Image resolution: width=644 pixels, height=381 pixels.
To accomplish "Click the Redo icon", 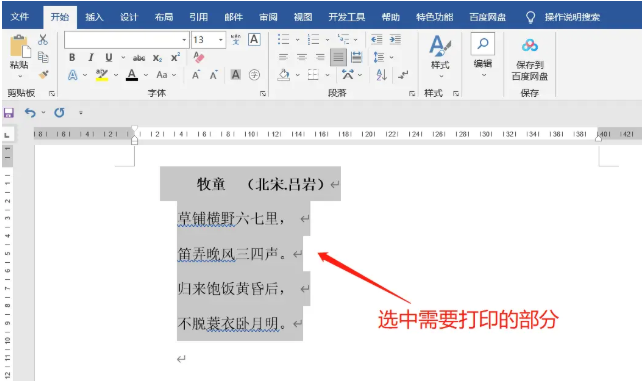I will (x=59, y=112).
